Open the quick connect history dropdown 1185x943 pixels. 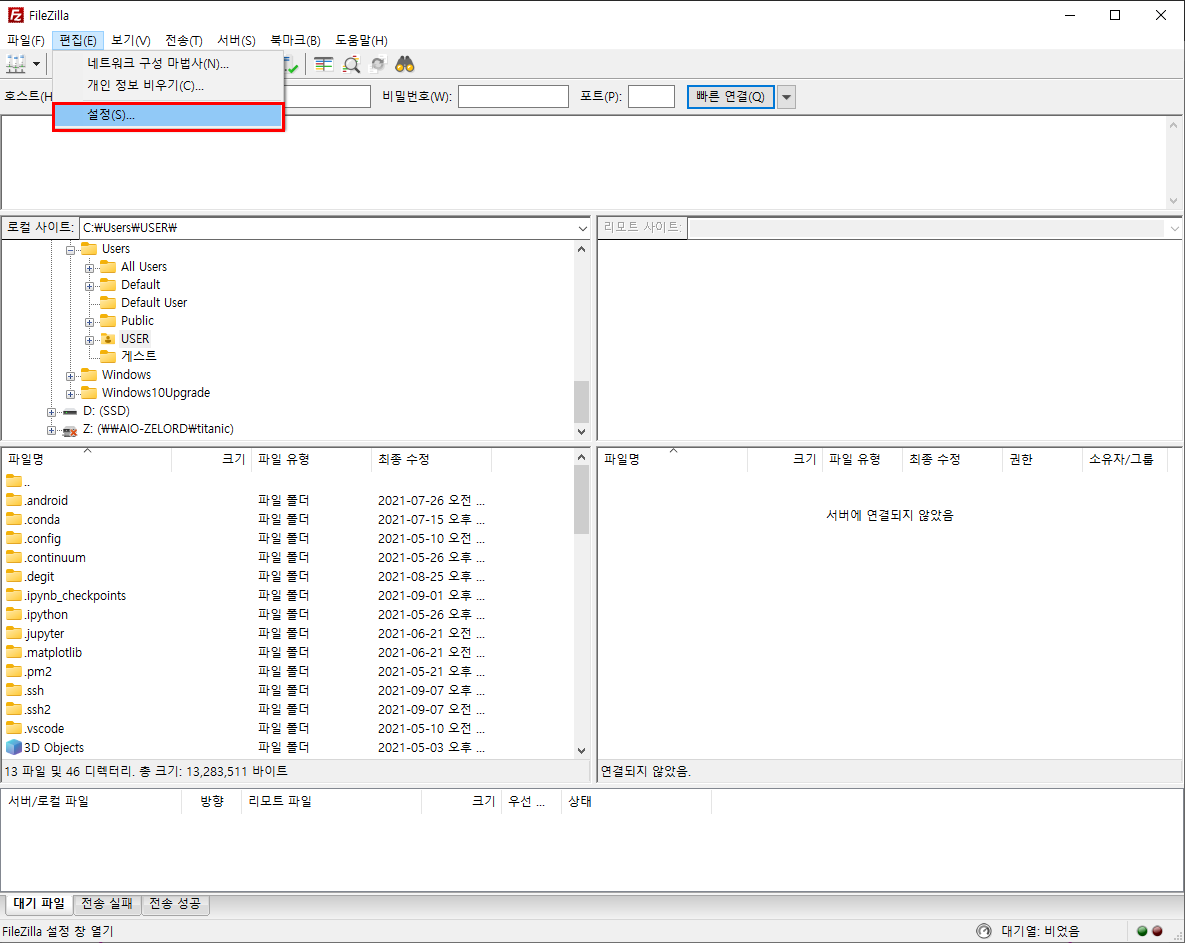click(x=787, y=97)
